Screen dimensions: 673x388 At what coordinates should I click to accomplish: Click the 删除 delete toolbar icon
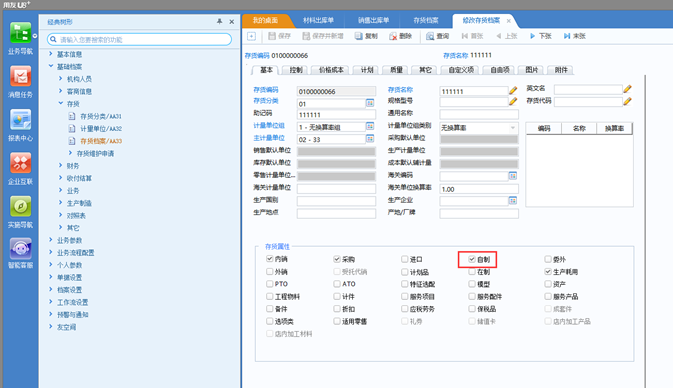pyautogui.click(x=400, y=36)
